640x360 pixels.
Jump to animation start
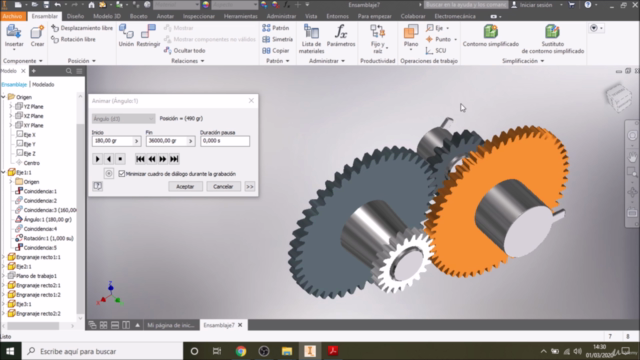(140, 159)
